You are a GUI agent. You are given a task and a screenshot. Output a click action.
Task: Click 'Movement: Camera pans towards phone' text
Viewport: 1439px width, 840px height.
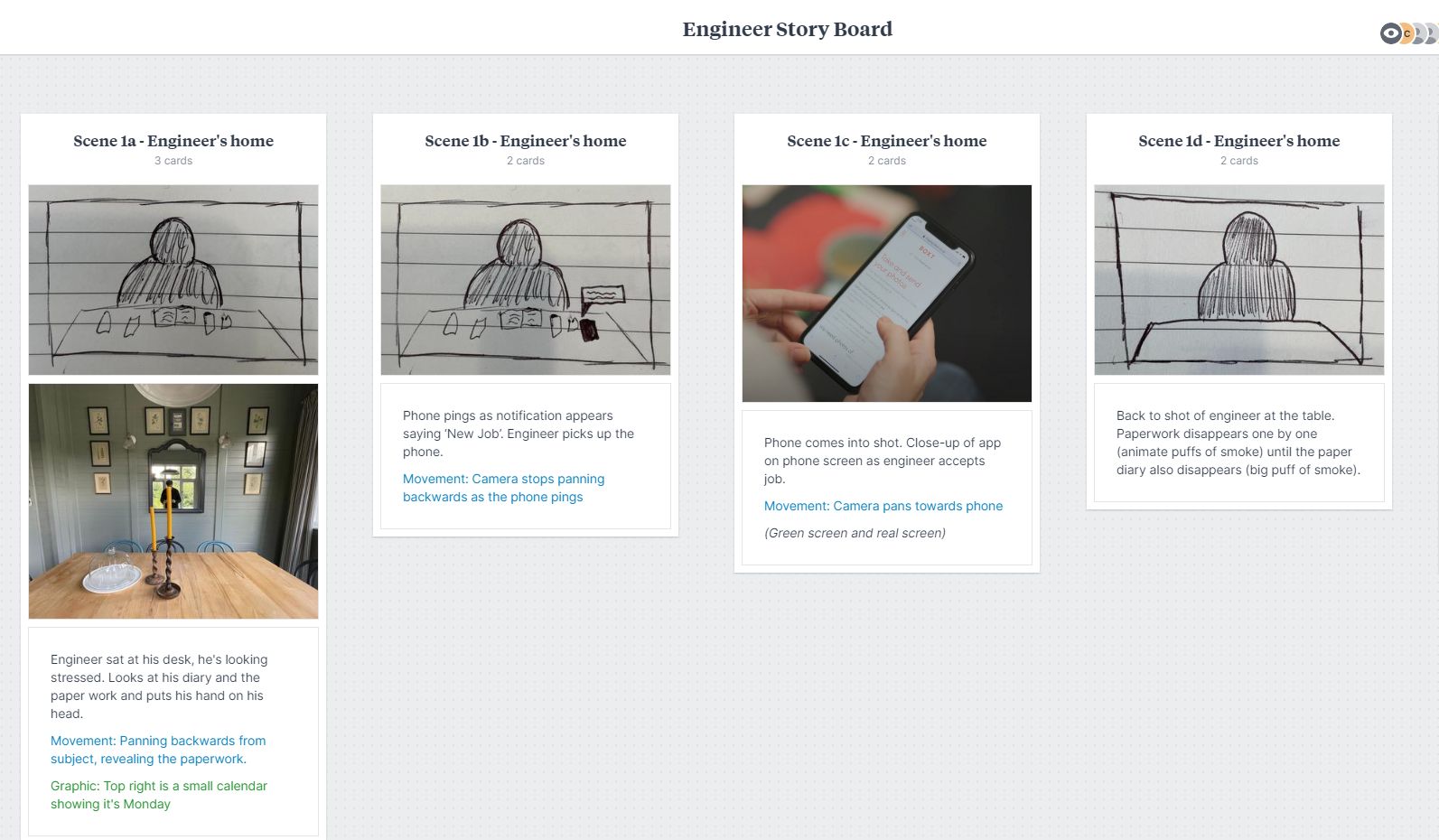[x=883, y=506]
